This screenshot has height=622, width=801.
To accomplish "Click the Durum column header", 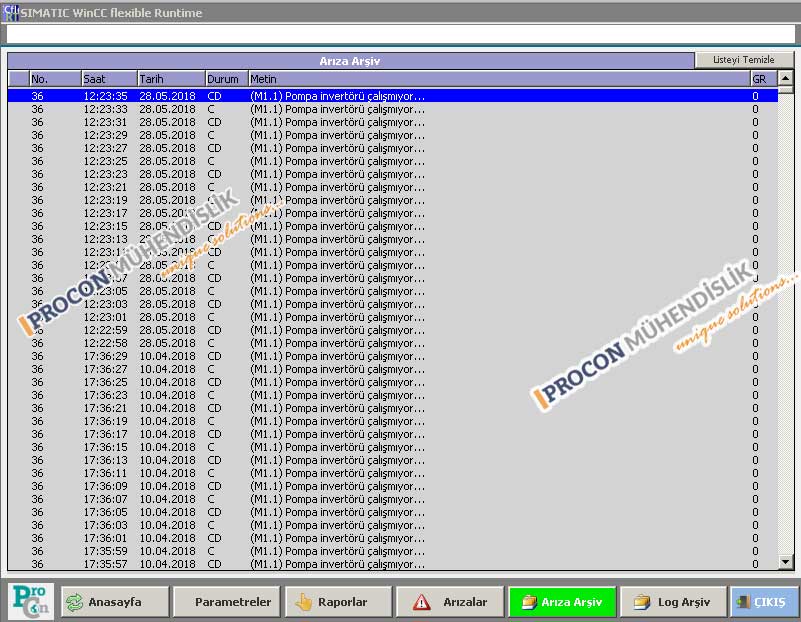I will coord(226,79).
